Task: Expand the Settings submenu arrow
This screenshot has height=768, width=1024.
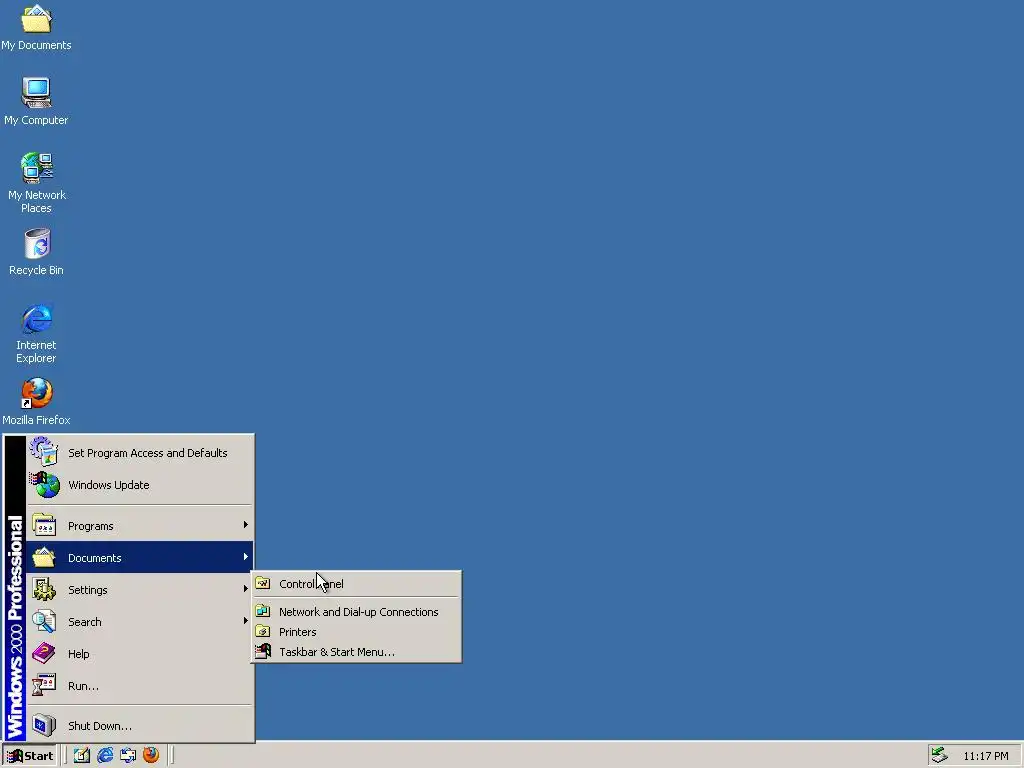Action: coord(246,589)
